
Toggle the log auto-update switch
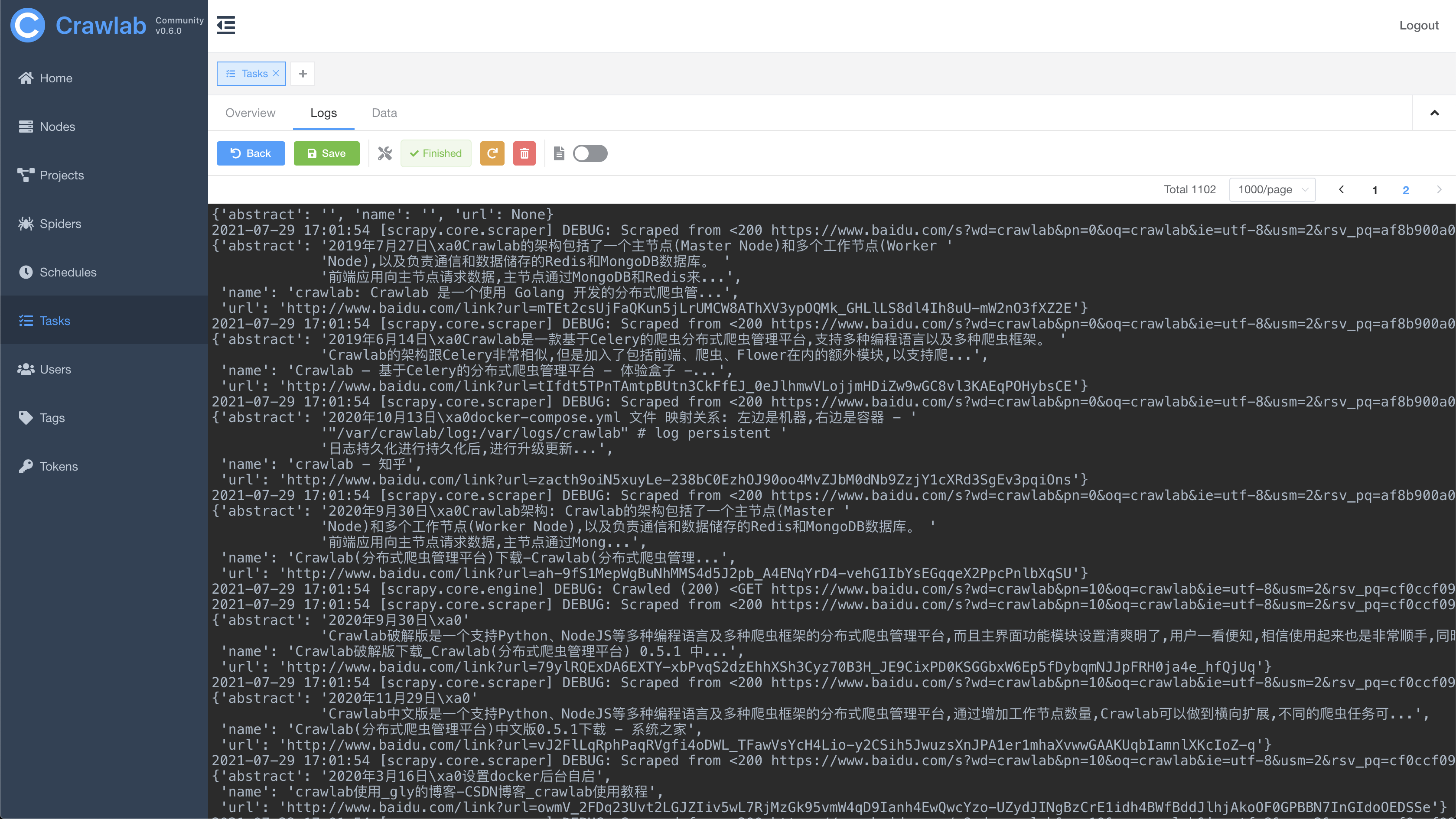(590, 153)
